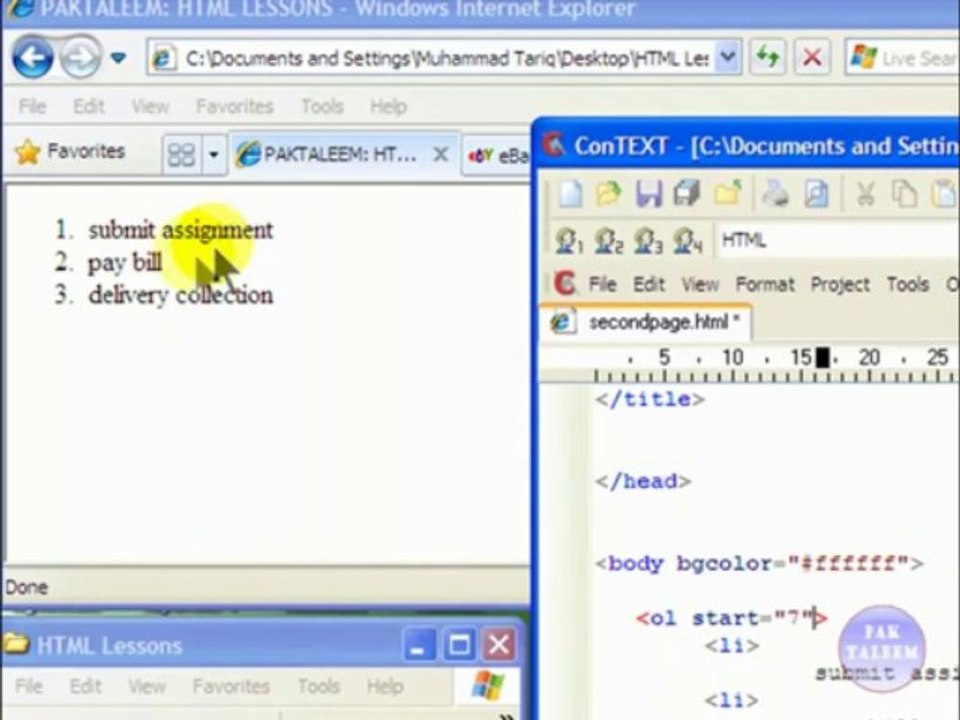This screenshot has width=960, height=720.
Task: Open Favorites menu in HTML Lessons window
Action: point(231,686)
